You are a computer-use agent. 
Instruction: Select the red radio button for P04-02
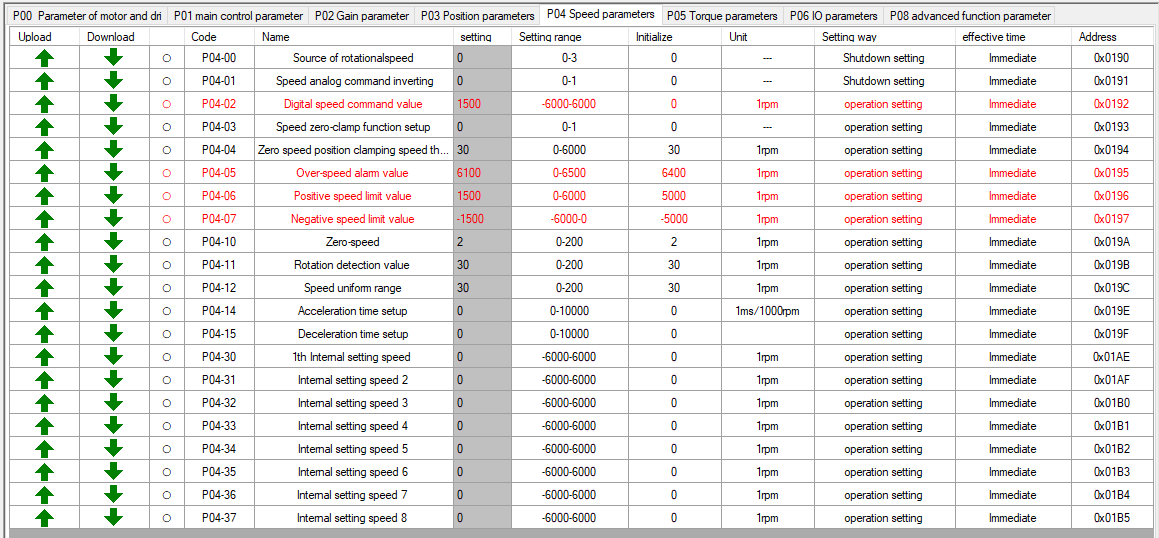166,104
